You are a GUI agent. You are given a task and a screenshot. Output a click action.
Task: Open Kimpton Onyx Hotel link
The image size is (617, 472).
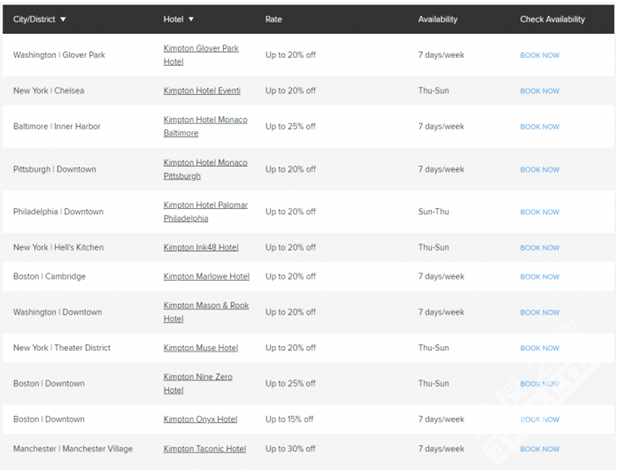(200, 420)
